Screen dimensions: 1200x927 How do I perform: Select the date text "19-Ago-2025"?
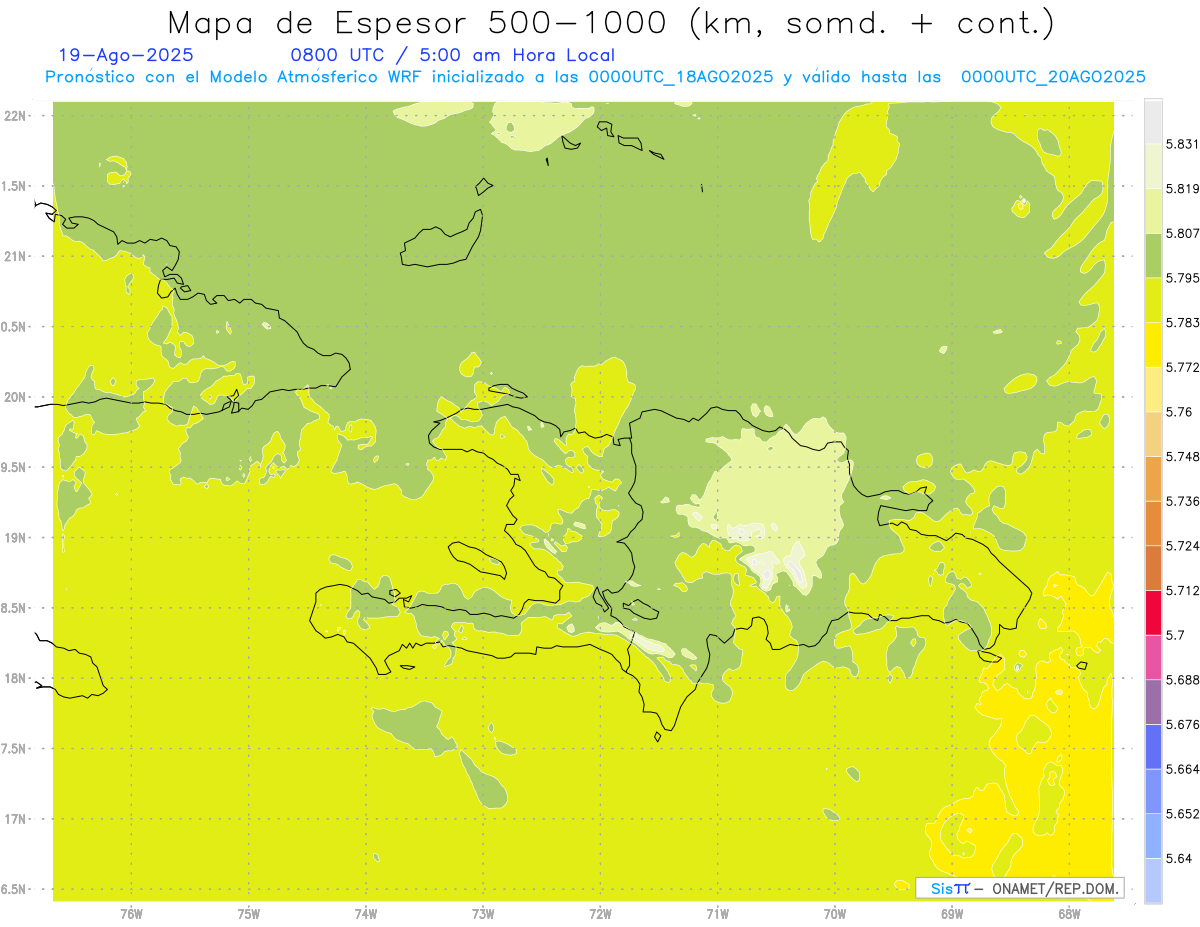click(126, 56)
